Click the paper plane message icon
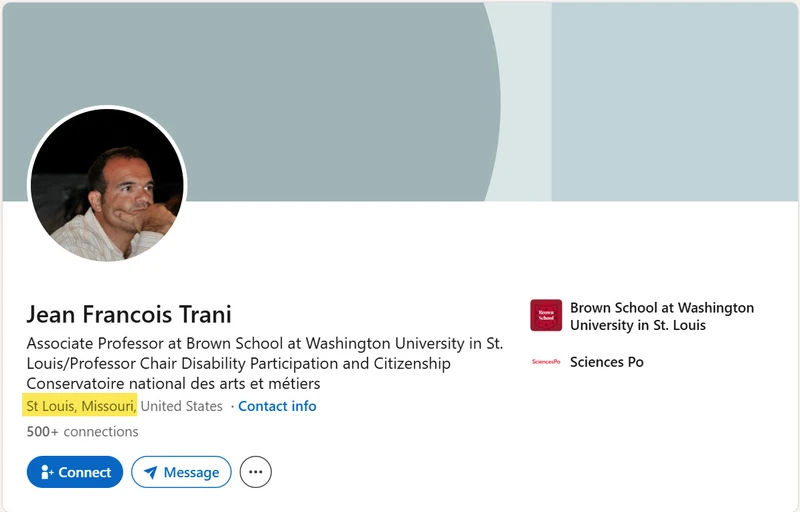800x512 pixels. pyautogui.click(x=151, y=473)
